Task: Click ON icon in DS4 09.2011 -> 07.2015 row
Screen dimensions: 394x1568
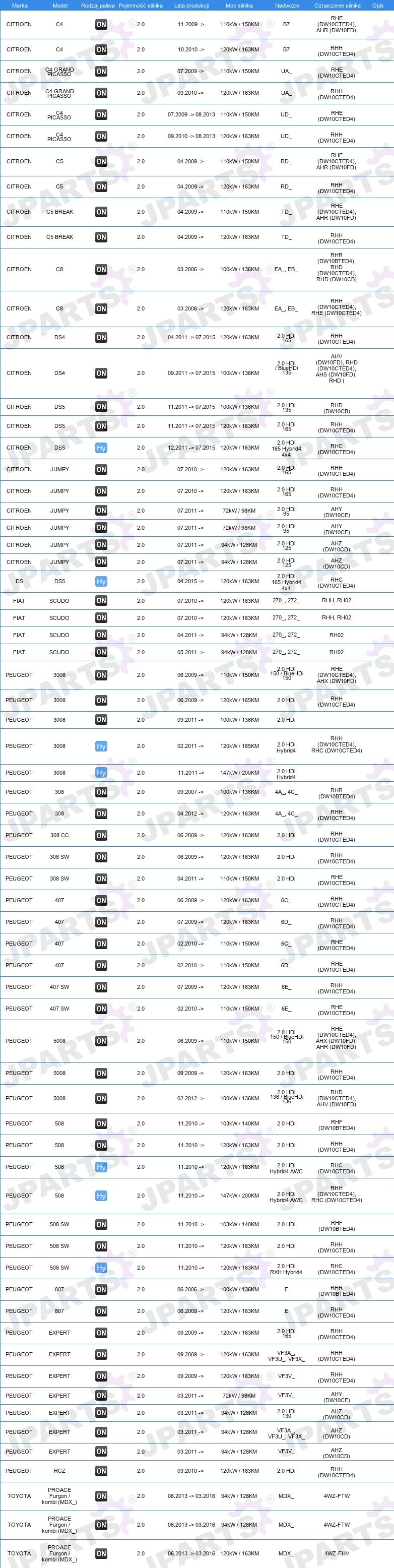Action: point(101,373)
